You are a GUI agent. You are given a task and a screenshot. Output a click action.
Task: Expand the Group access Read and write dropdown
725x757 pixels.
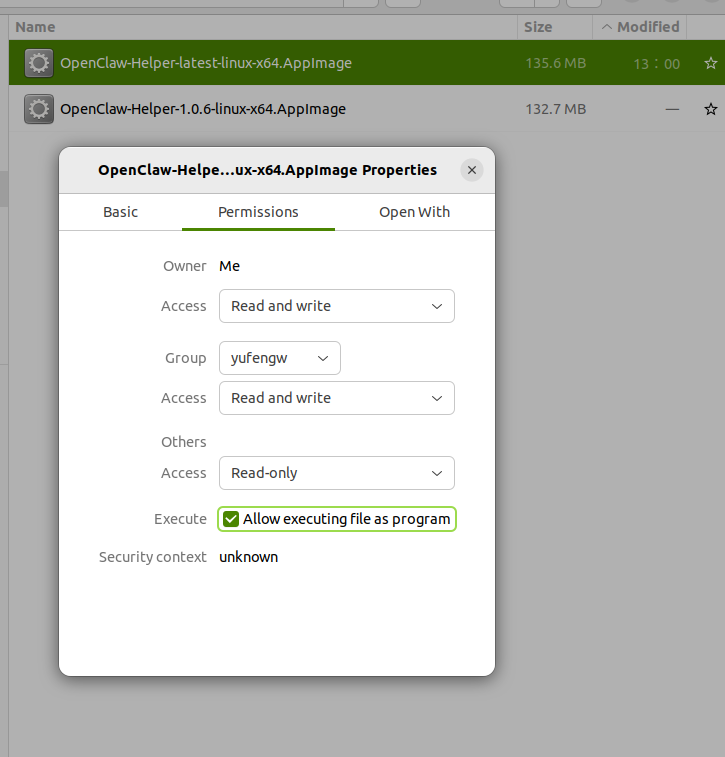pyautogui.click(x=336, y=398)
